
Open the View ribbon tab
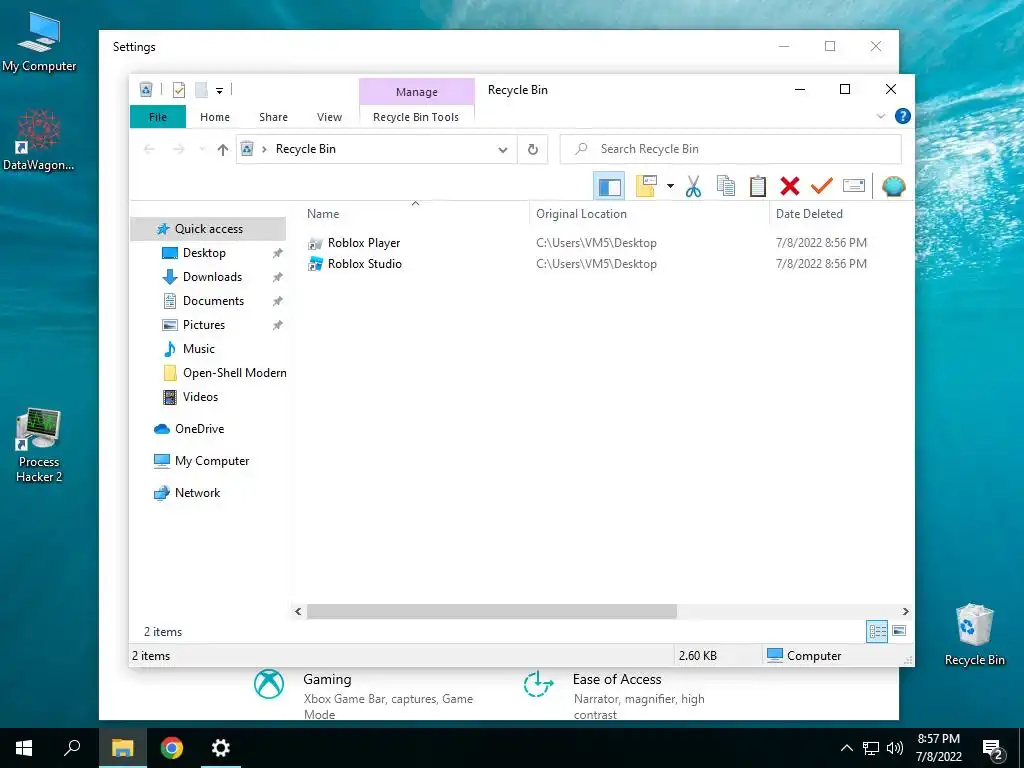pyautogui.click(x=329, y=117)
